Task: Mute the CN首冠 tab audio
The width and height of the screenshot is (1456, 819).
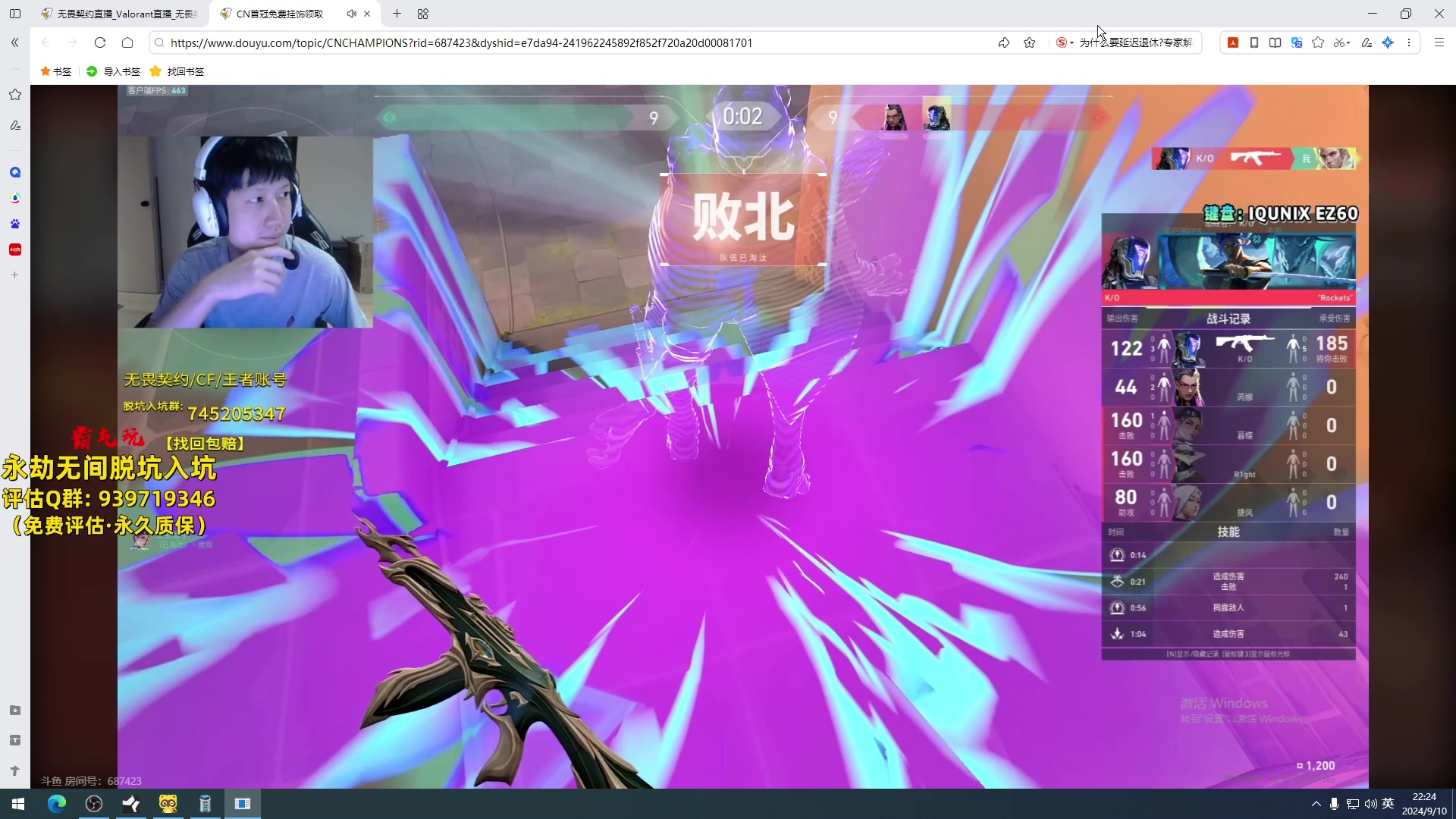Action: (351, 14)
